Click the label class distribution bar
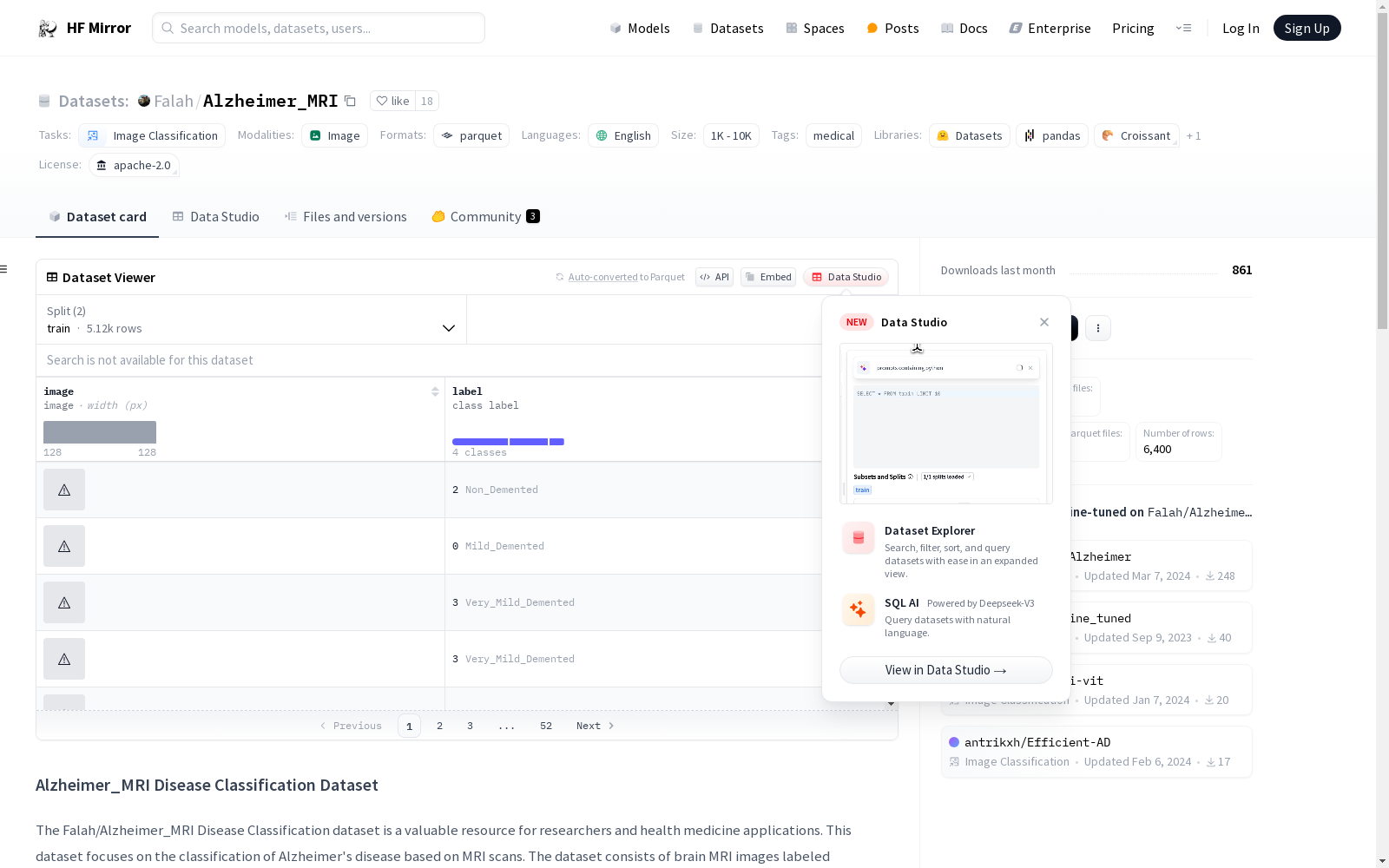1389x868 pixels. click(x=508, y=442)
